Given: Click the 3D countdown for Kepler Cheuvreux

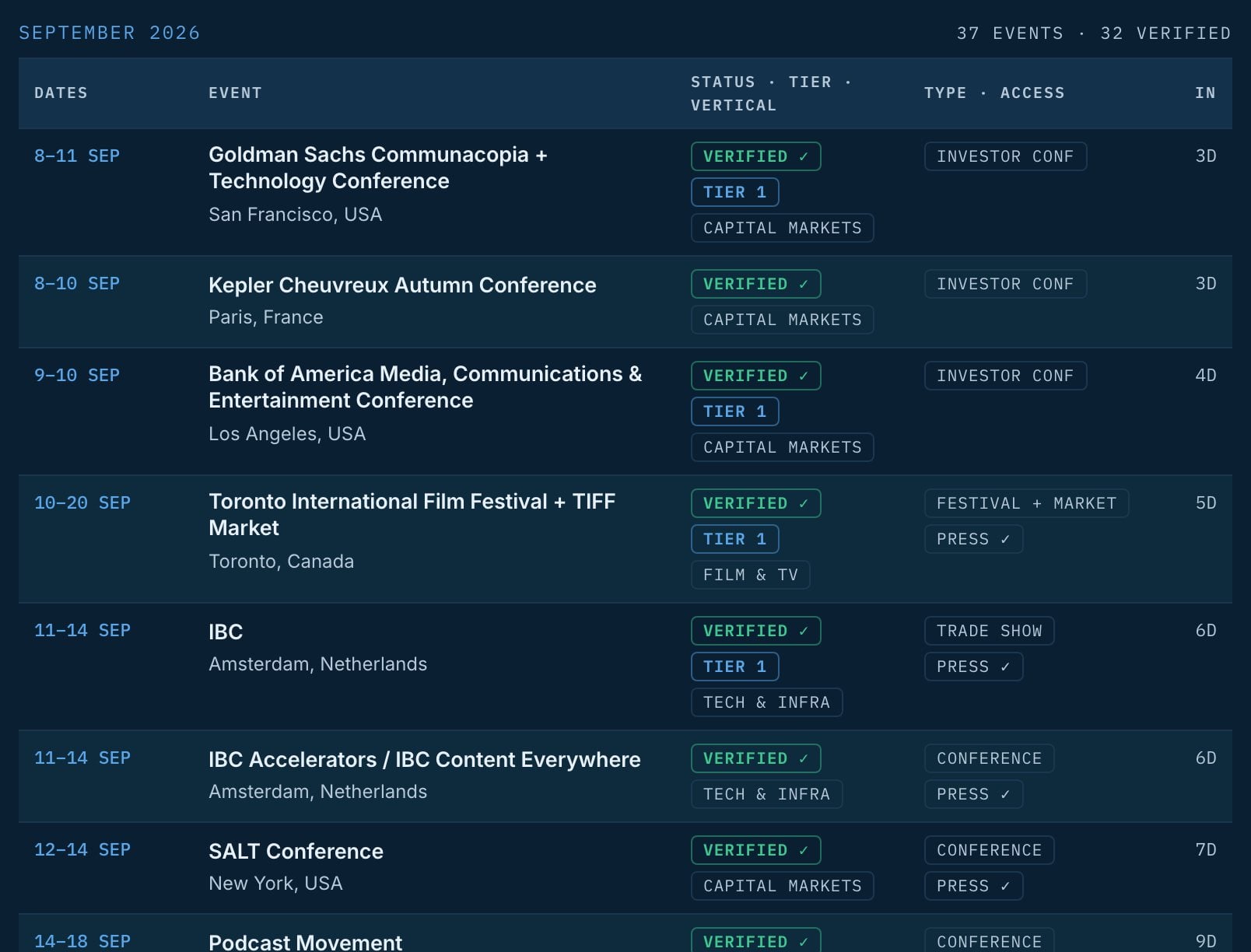Looking at the screenshot, I should tap(1205, 283).
